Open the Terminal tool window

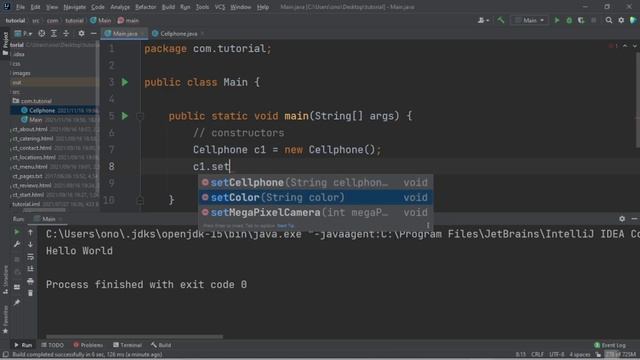click(x=127, y=345)
